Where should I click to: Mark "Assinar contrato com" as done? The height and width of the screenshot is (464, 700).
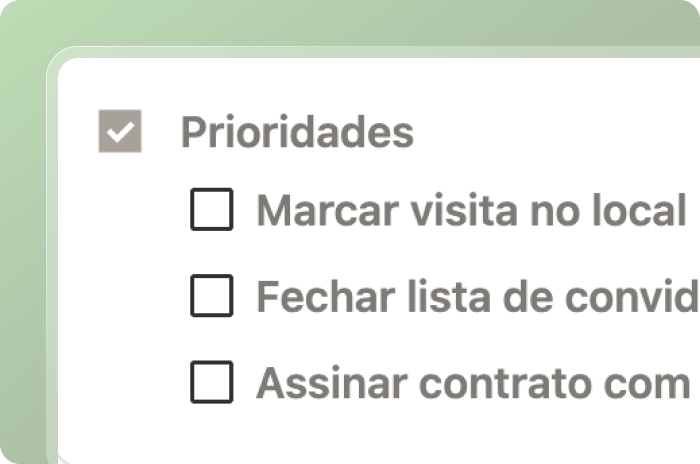pyautogui.click(x=212, y=382)
